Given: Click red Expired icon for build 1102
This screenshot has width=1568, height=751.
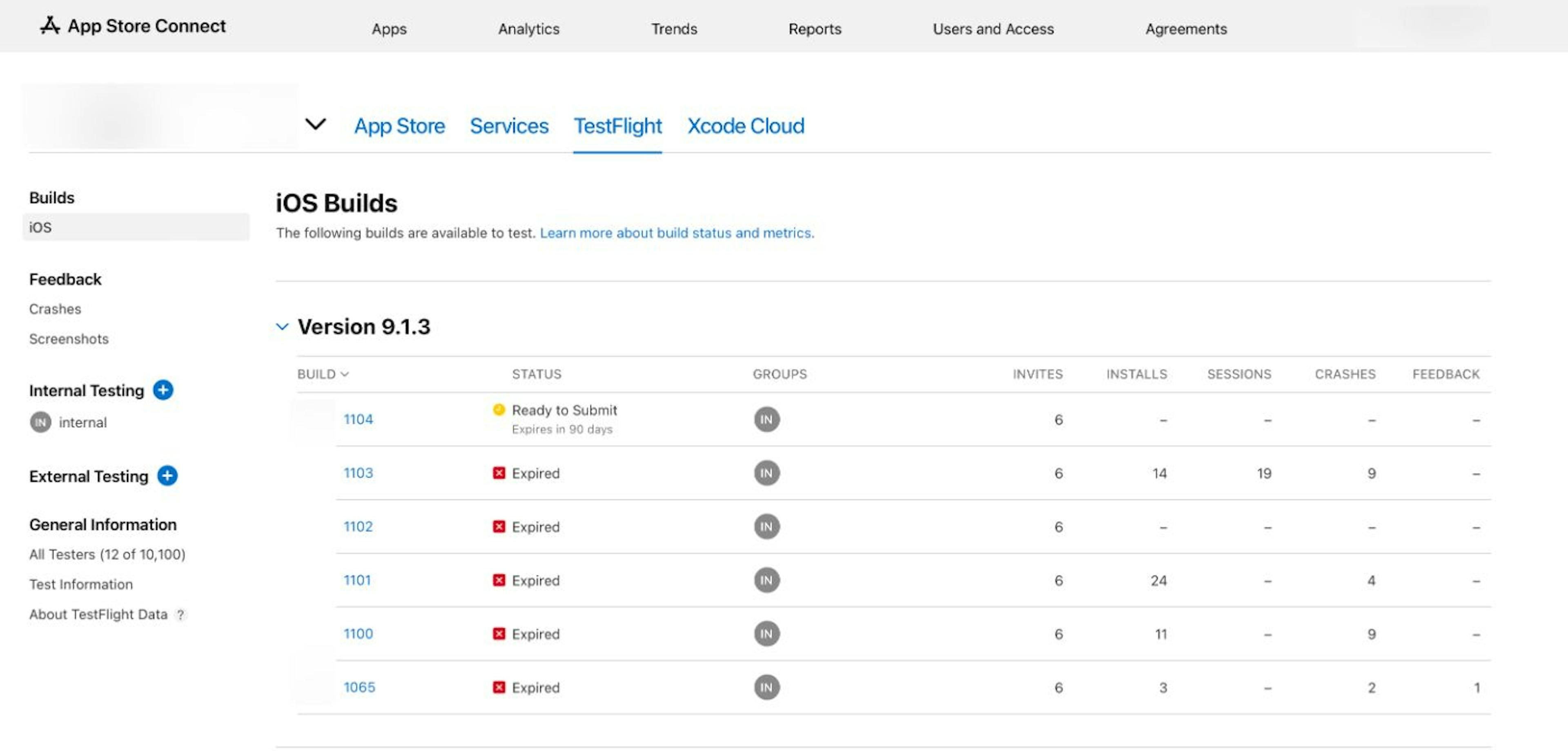Looking at the screenshot, I should pos(499,526).
